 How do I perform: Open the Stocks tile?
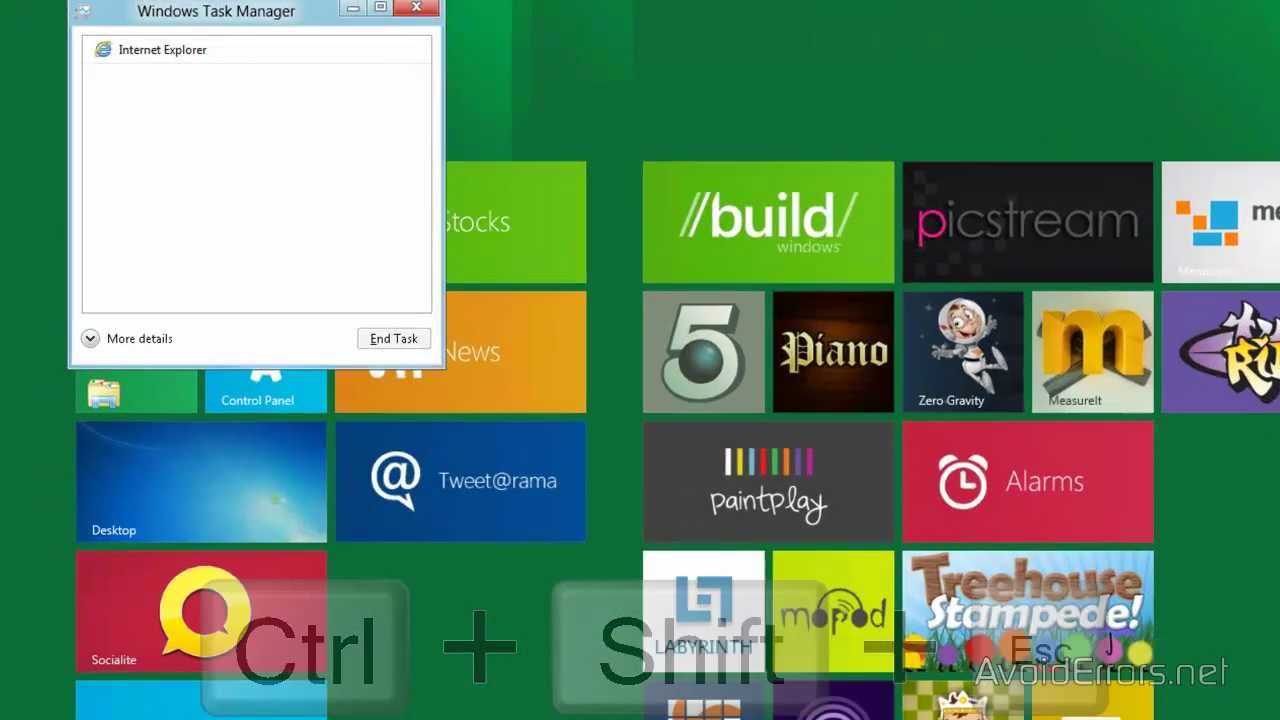pos(516,222)
